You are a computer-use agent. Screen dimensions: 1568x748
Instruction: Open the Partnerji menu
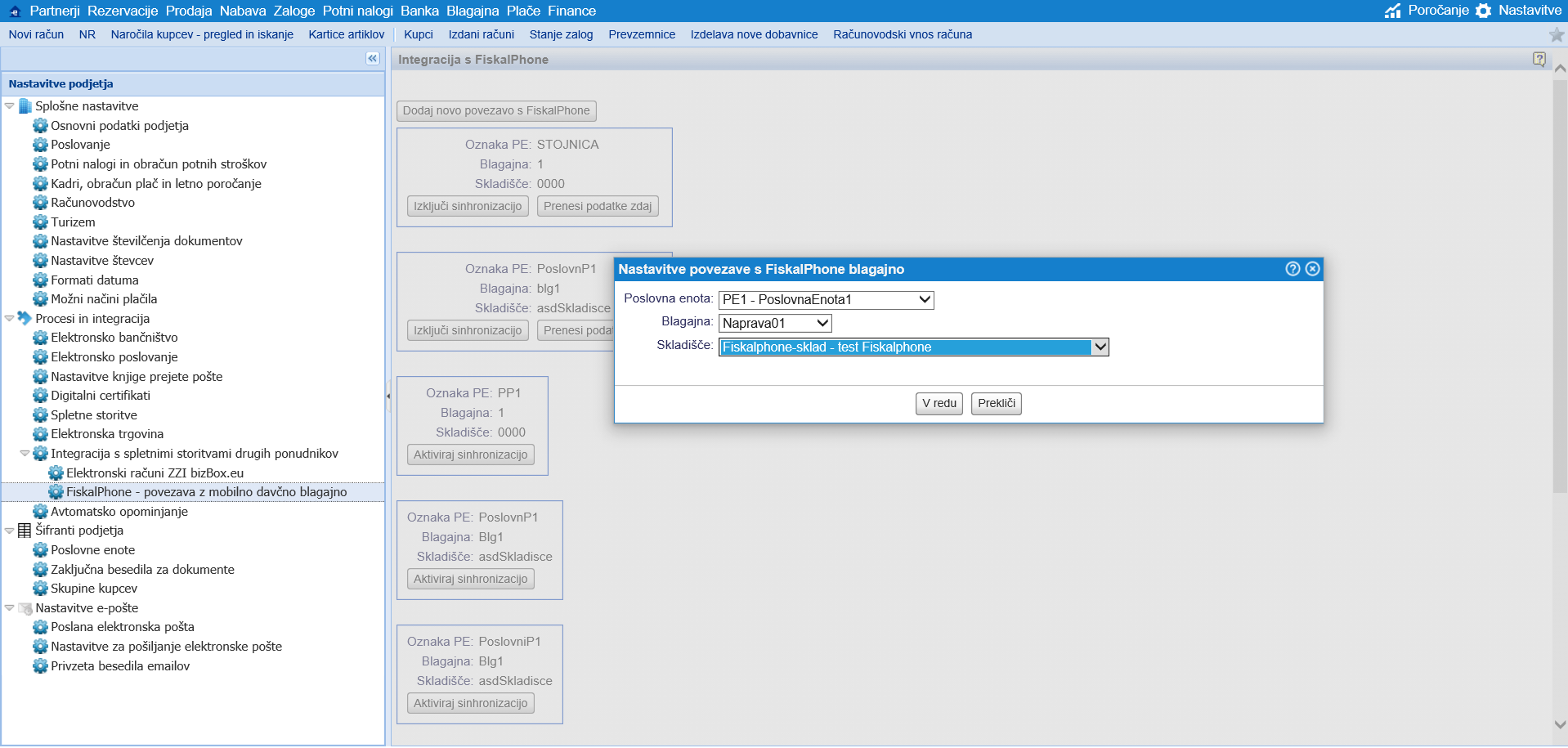(x=55, y=11)
